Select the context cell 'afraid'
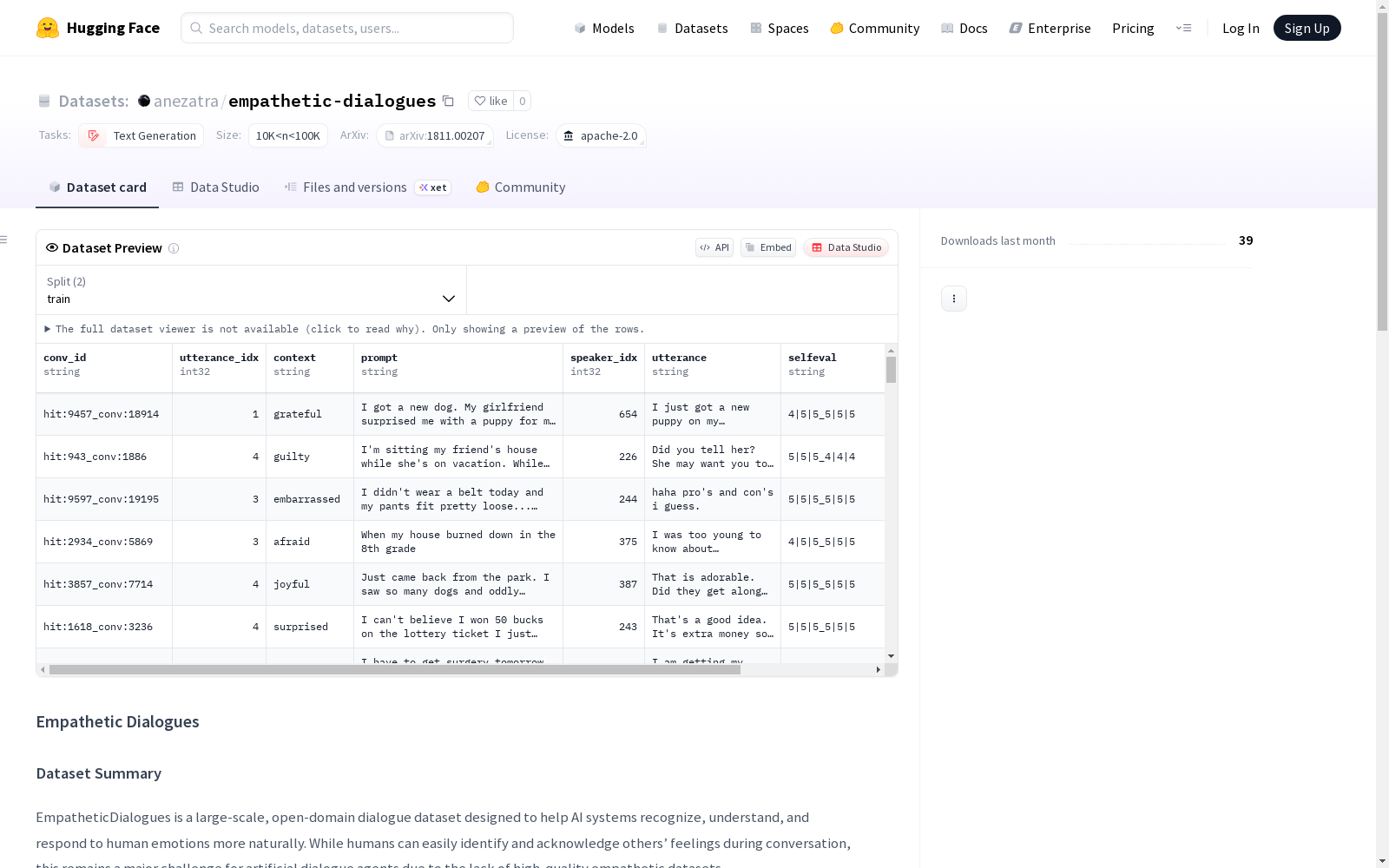Viewport: 1389px width, 868px height. 310,542
